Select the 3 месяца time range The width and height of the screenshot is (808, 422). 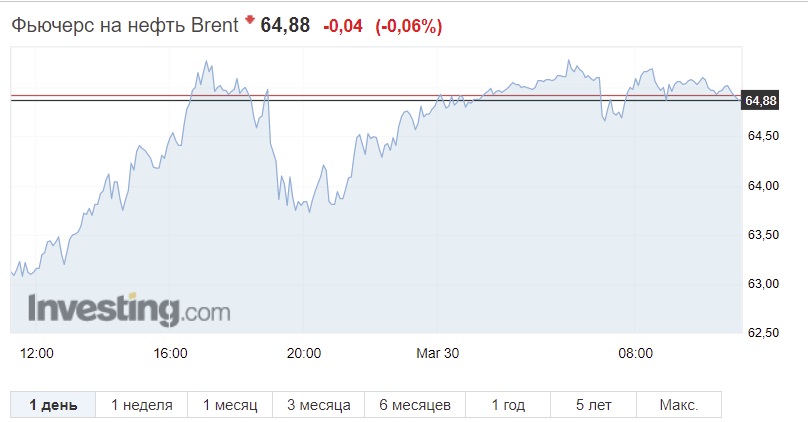(318, 405)
